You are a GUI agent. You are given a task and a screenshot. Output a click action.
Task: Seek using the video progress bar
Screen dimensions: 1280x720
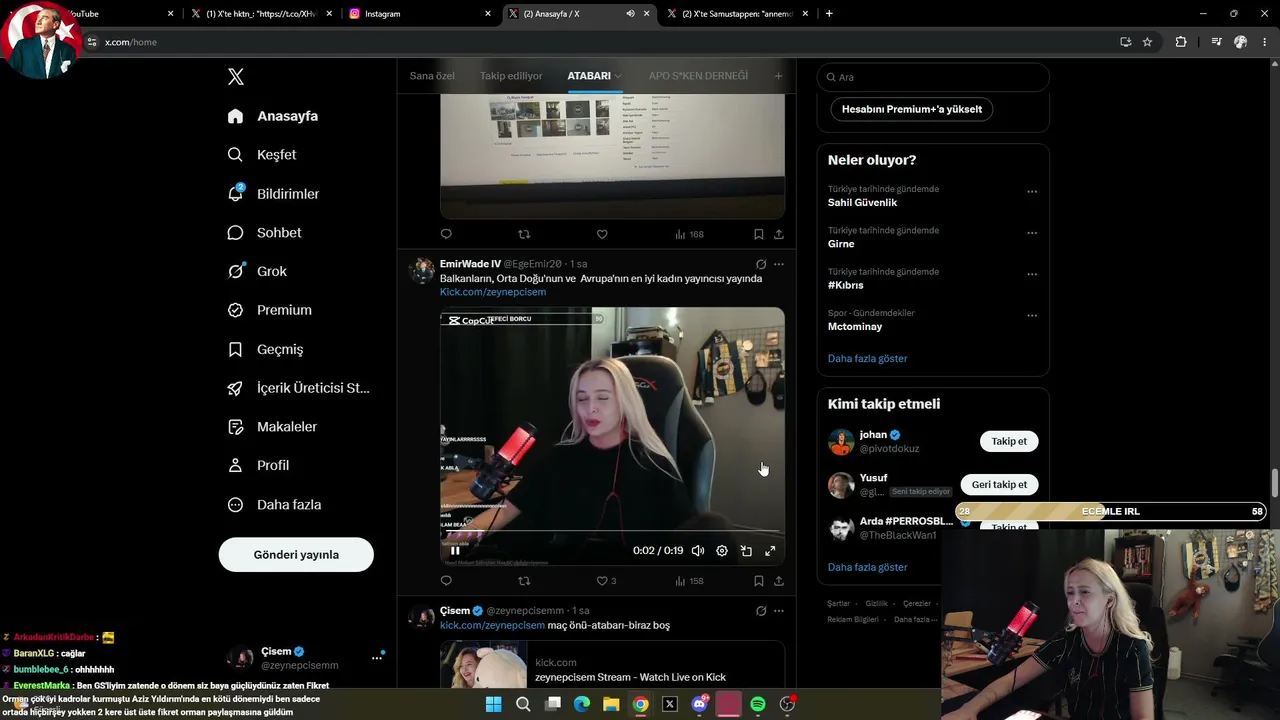coord(612,533)
